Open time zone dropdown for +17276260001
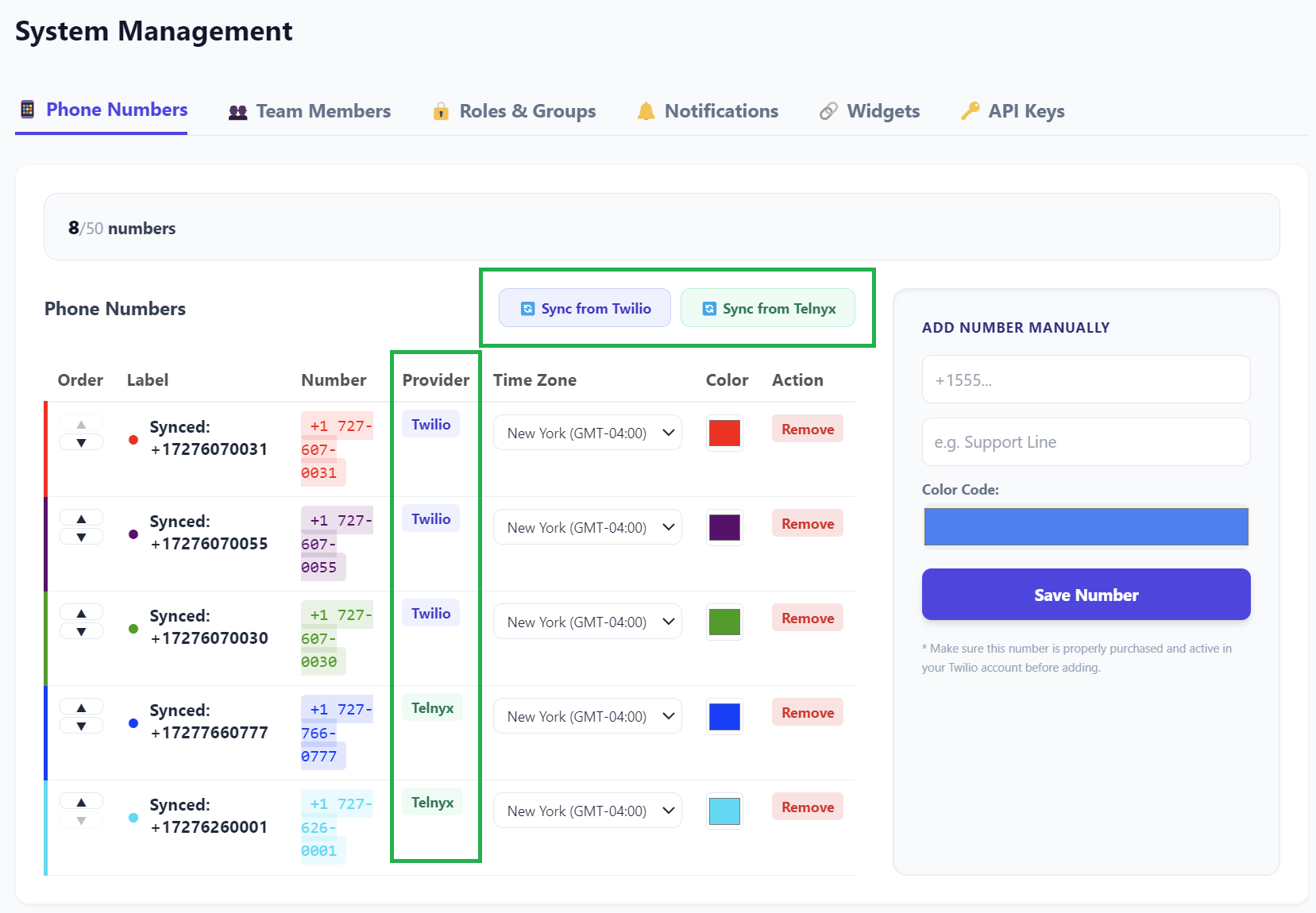 (x=588, y=811)
